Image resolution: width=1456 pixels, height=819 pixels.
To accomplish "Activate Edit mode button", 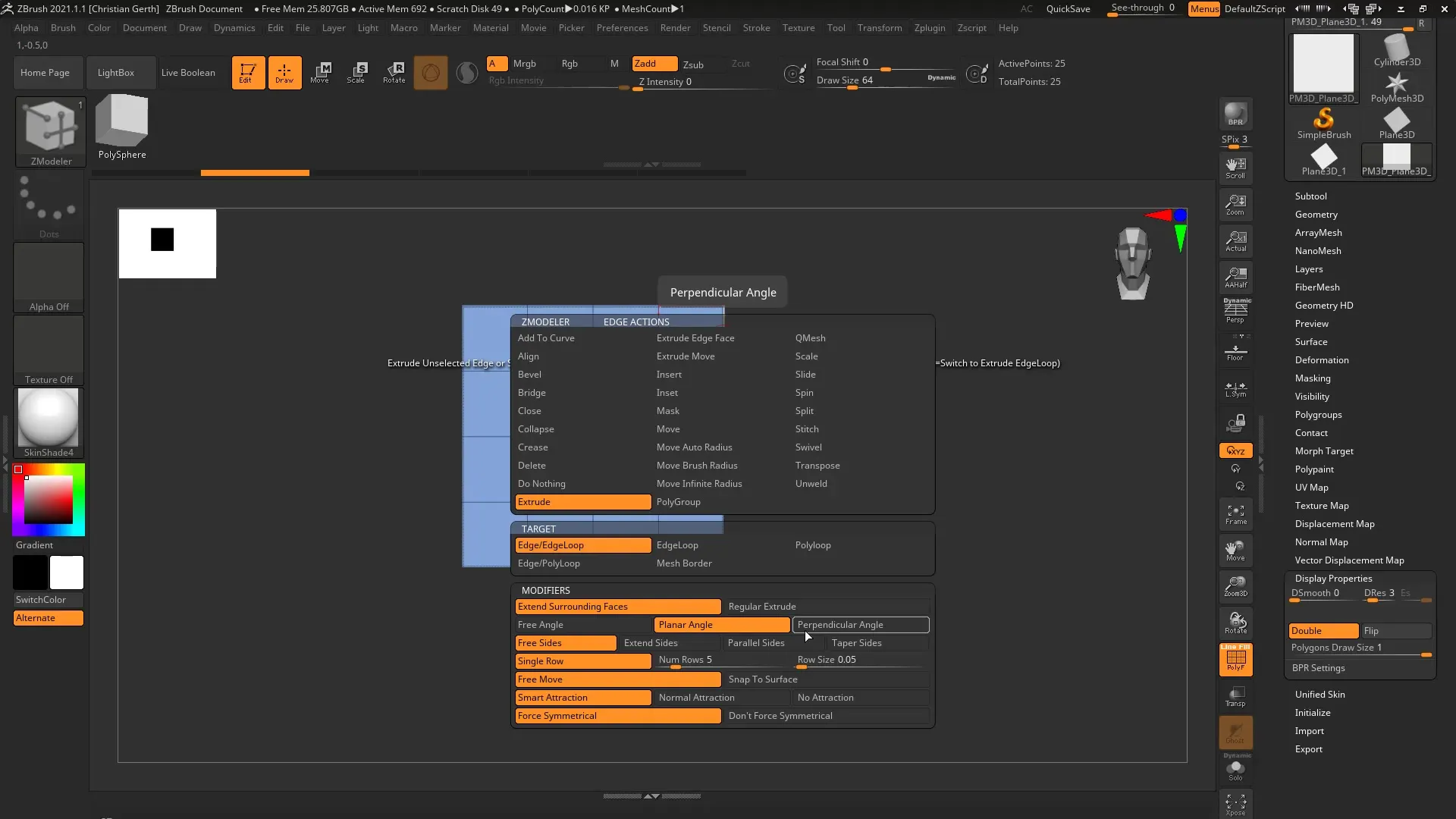I will 248,73.
